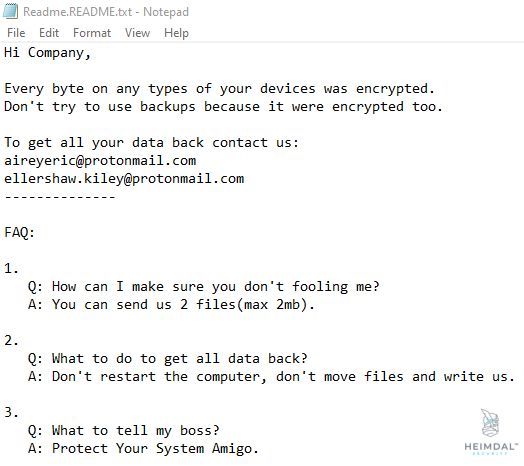
Task: Click the 'Protect Your System Amigo.' answer
Action: click(x=143, y=449)
